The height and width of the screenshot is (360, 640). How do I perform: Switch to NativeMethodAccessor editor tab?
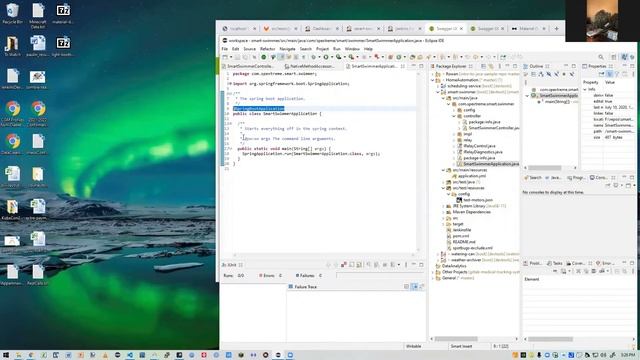[x=310, y=66]
